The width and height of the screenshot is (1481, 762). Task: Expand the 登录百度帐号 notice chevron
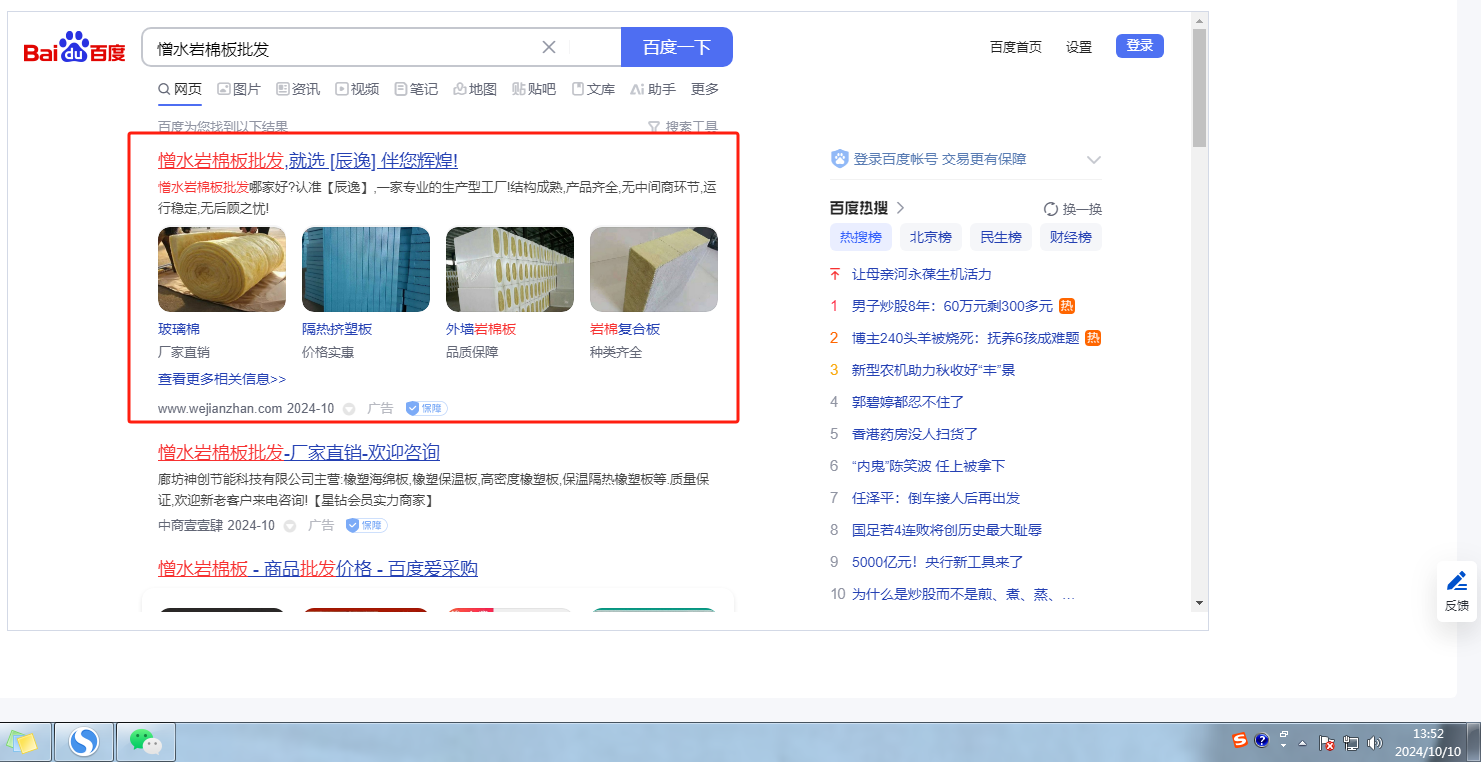pos(1094,160)
